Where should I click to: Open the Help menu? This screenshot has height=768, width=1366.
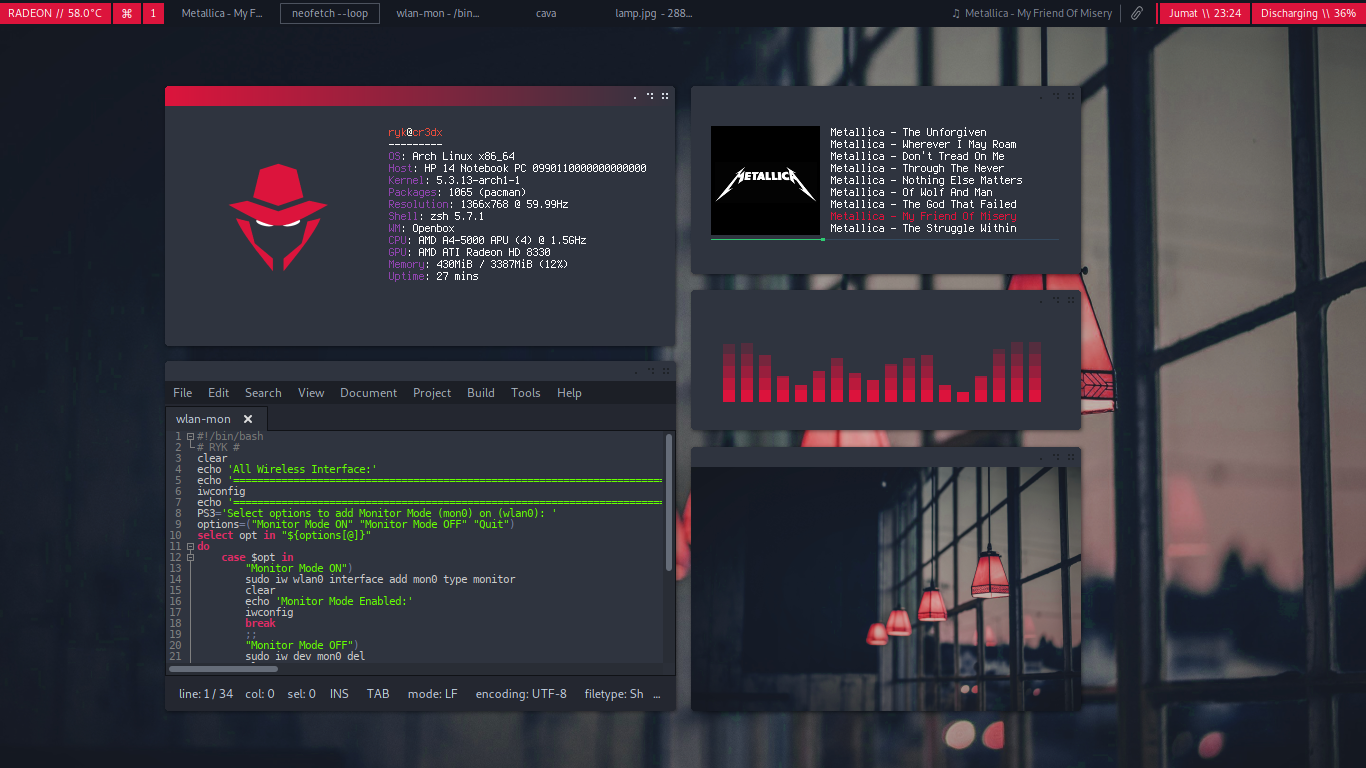point(569,393)
